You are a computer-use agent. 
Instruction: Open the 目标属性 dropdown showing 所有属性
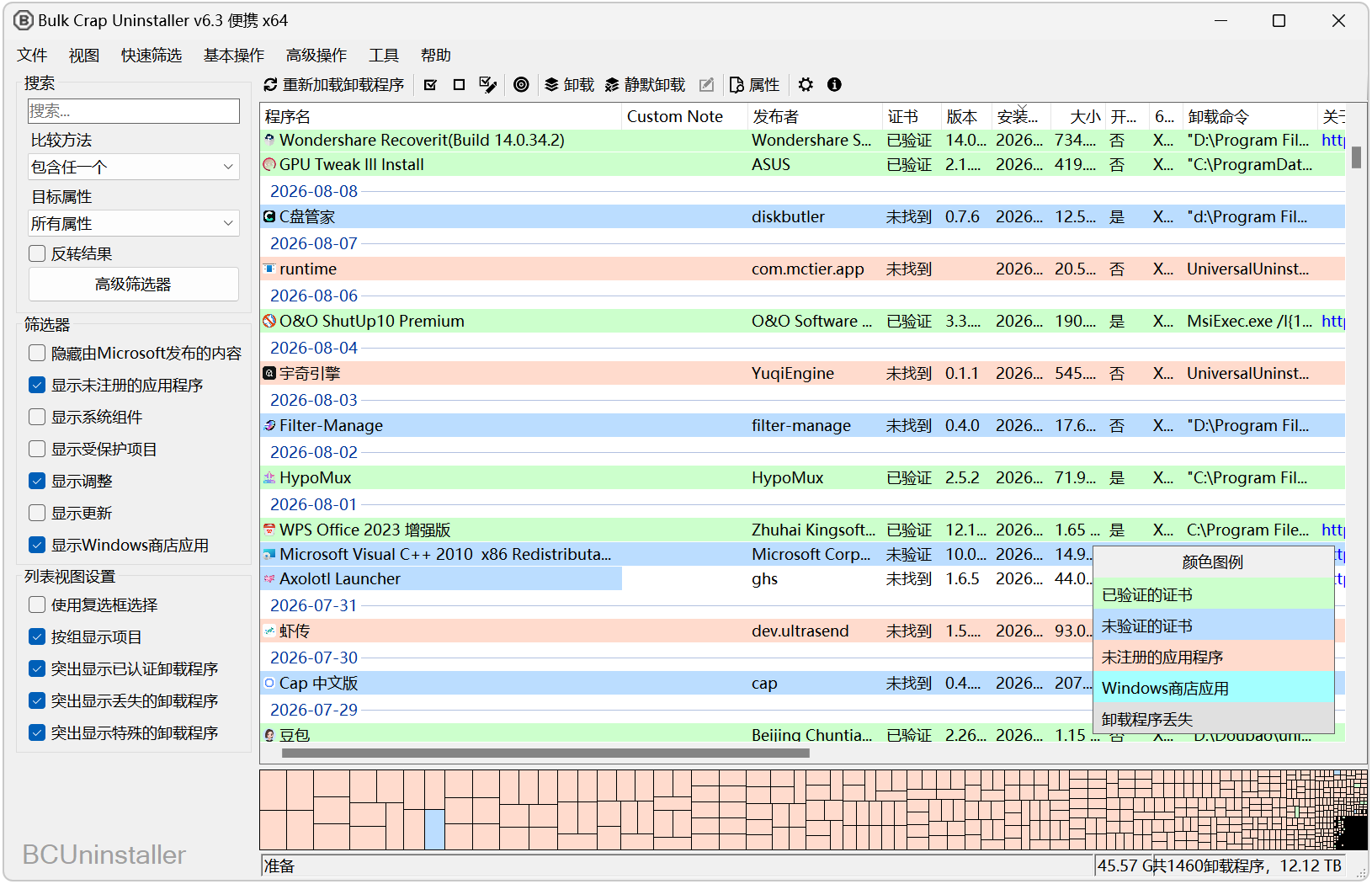click(x=134, y=223)
